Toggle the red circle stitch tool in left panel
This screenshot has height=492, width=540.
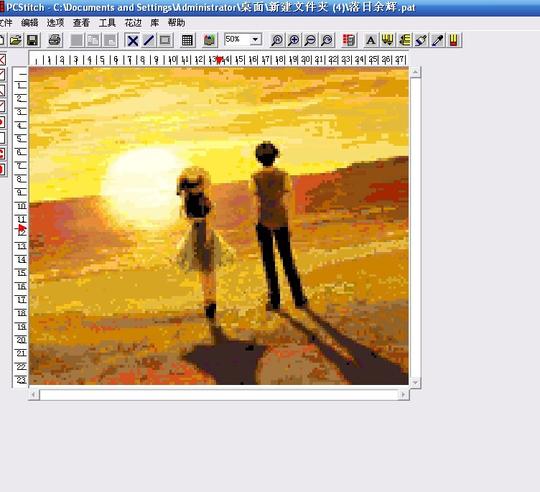(2, 122)
